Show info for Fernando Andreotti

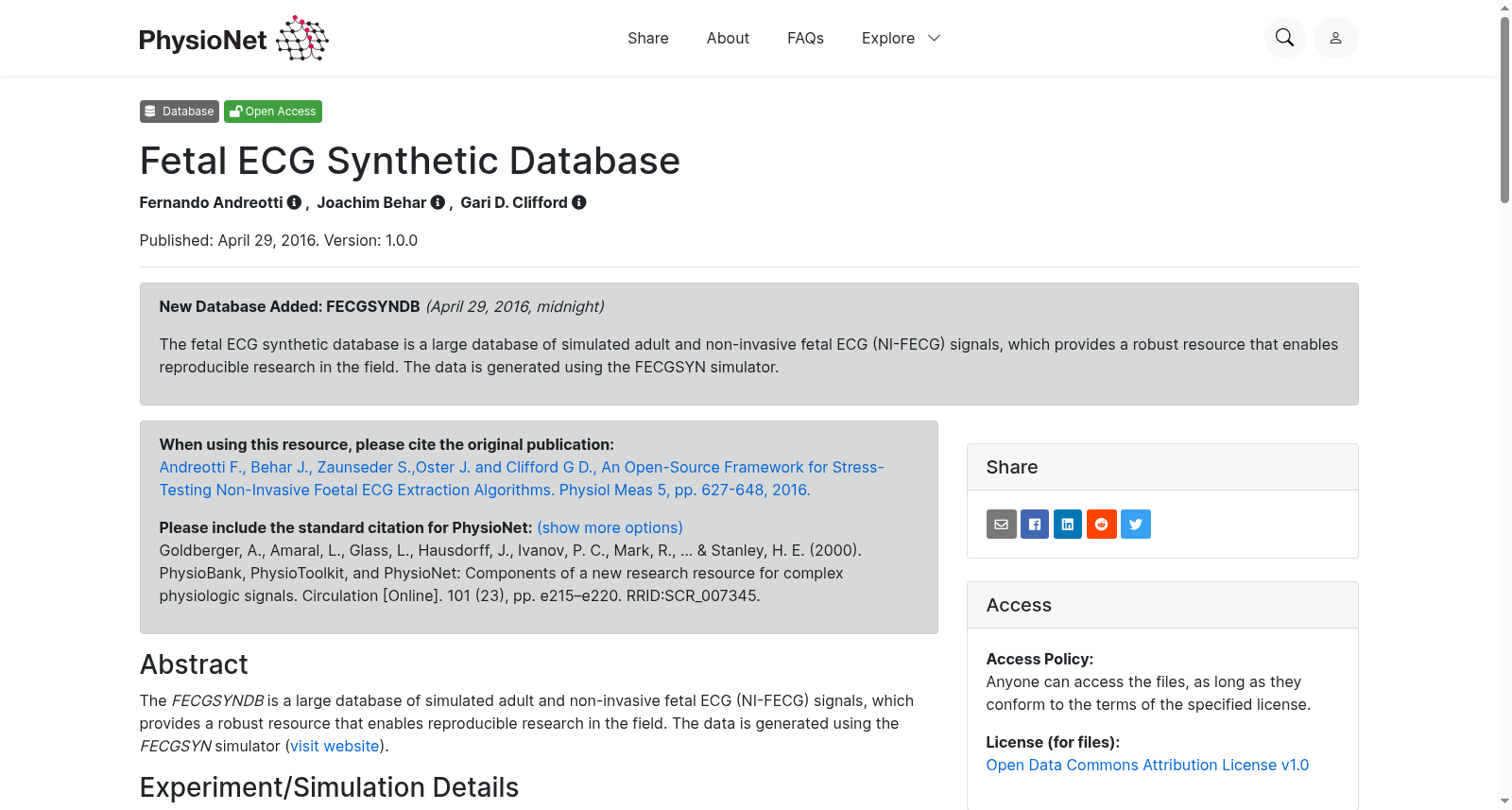[294, 202]
